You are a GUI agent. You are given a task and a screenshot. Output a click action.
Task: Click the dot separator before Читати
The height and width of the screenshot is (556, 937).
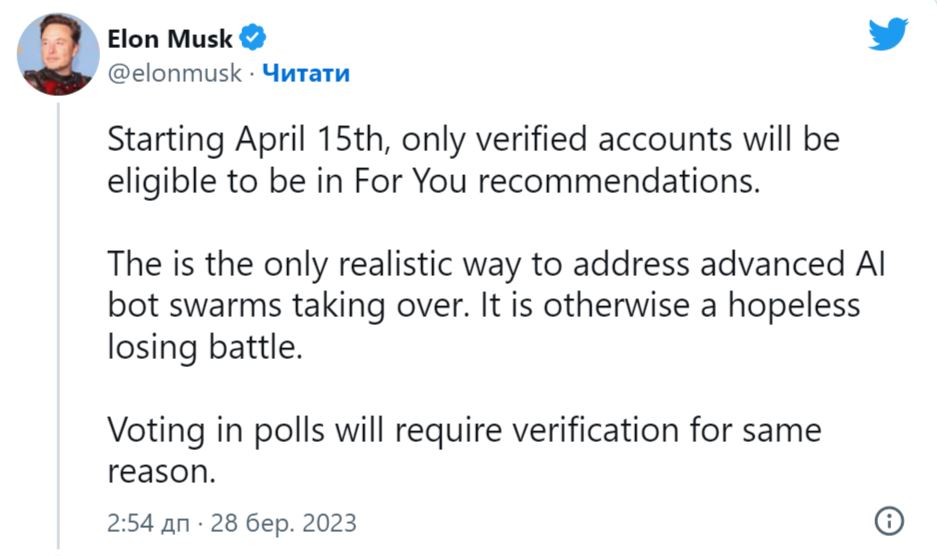(252, 74)
